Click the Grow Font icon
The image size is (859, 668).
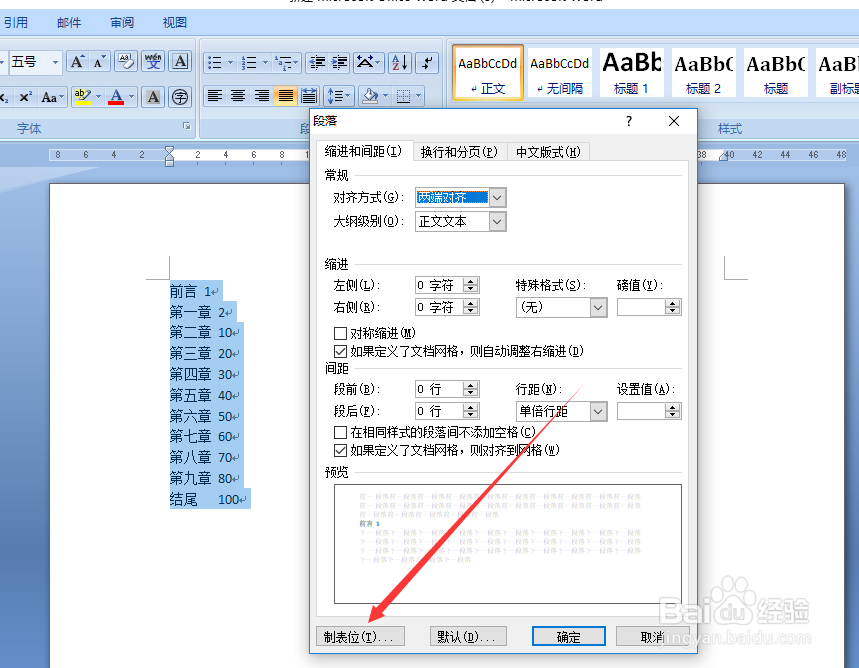pyautogui.click(x=77, y=62)
